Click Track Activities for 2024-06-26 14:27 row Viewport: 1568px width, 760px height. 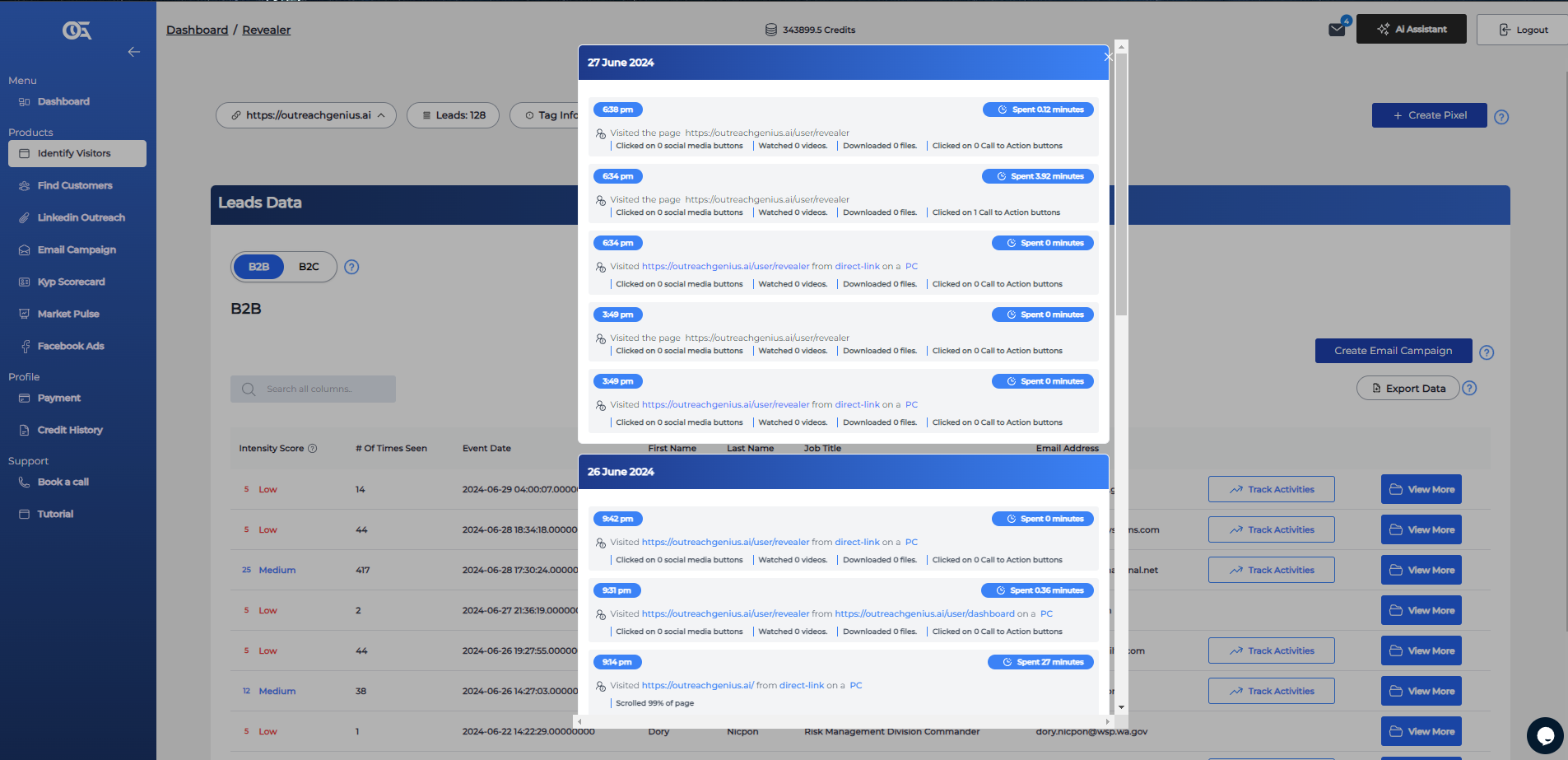(x=1272, y=691)
